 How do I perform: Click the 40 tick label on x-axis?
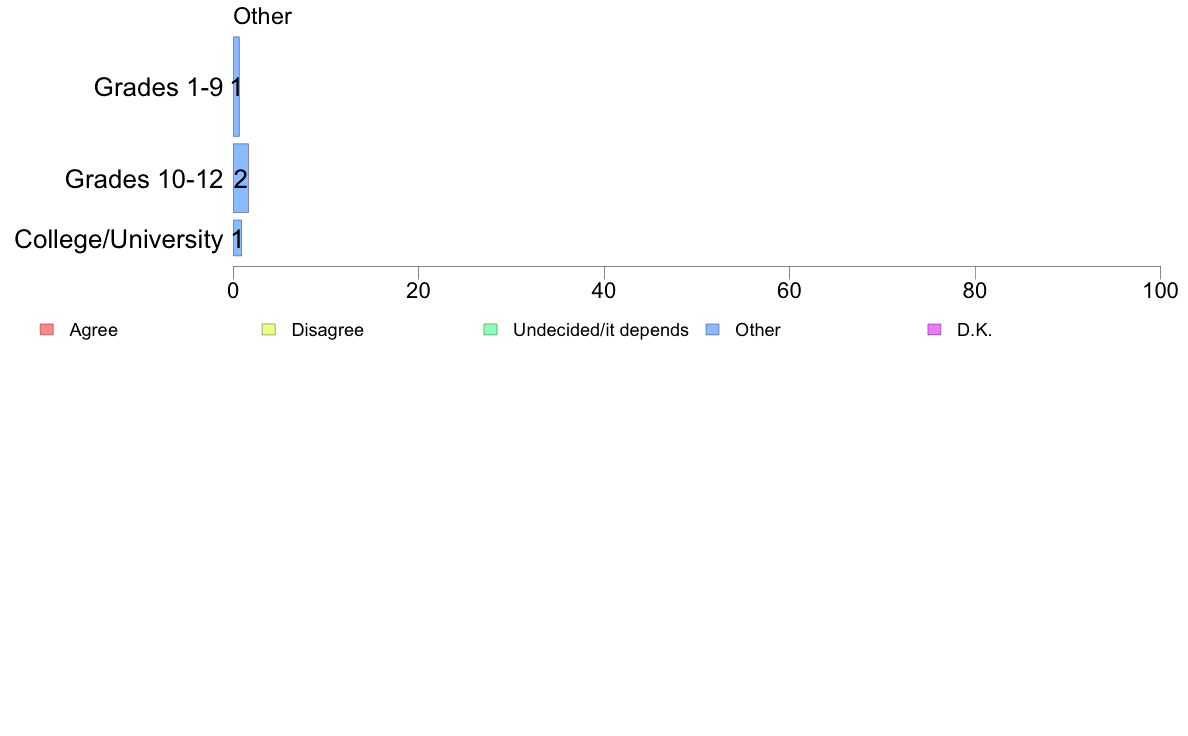point(604,291)
